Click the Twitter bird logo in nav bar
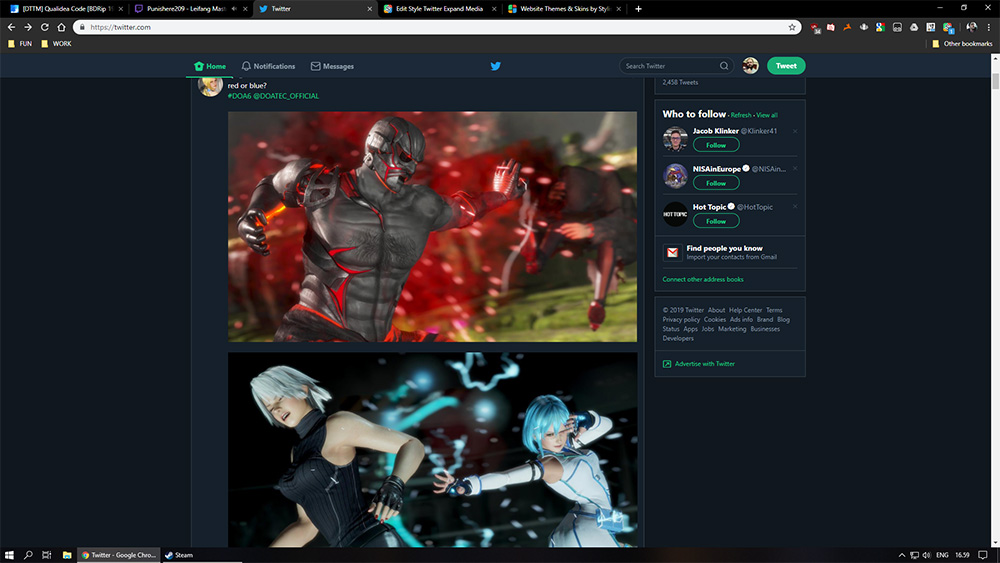The width and height of the screenshot is (1000, 563). click(496, 66)
